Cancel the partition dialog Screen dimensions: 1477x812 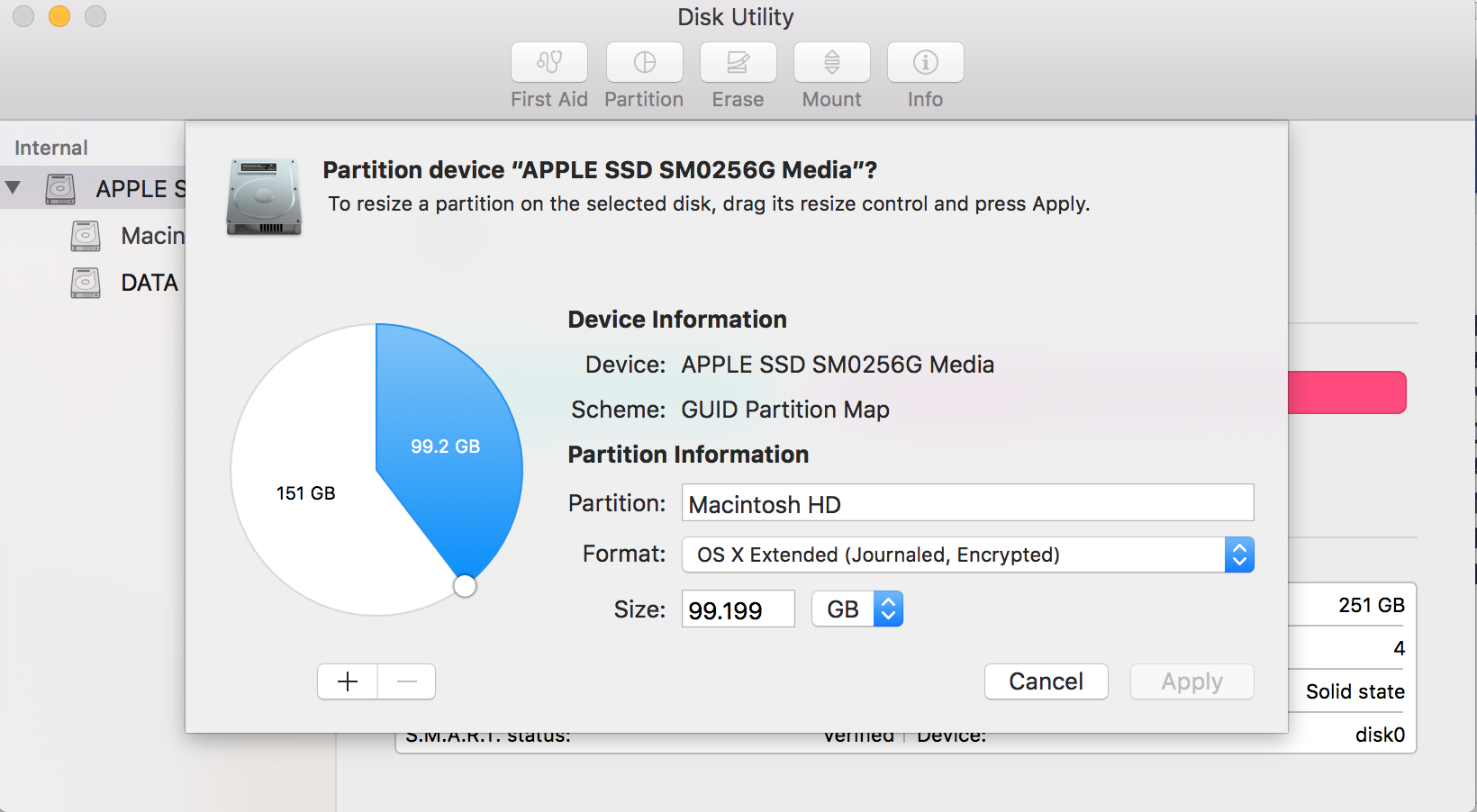pos(1047,681)
